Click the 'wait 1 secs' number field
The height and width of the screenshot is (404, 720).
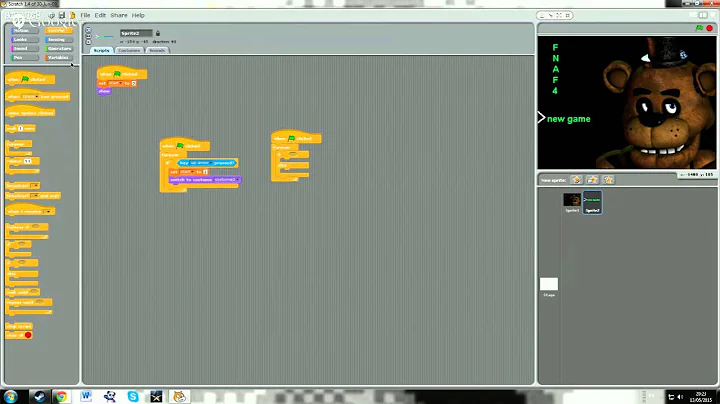point(20,129)
